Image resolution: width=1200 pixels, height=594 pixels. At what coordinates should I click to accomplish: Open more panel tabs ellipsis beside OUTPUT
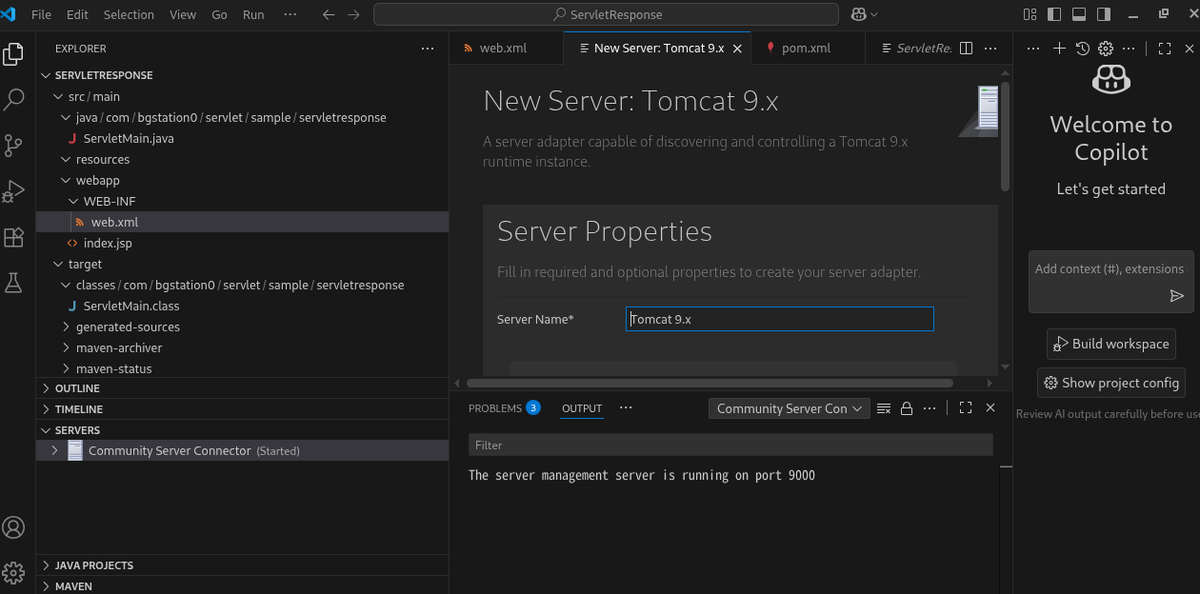pos(626,408)
